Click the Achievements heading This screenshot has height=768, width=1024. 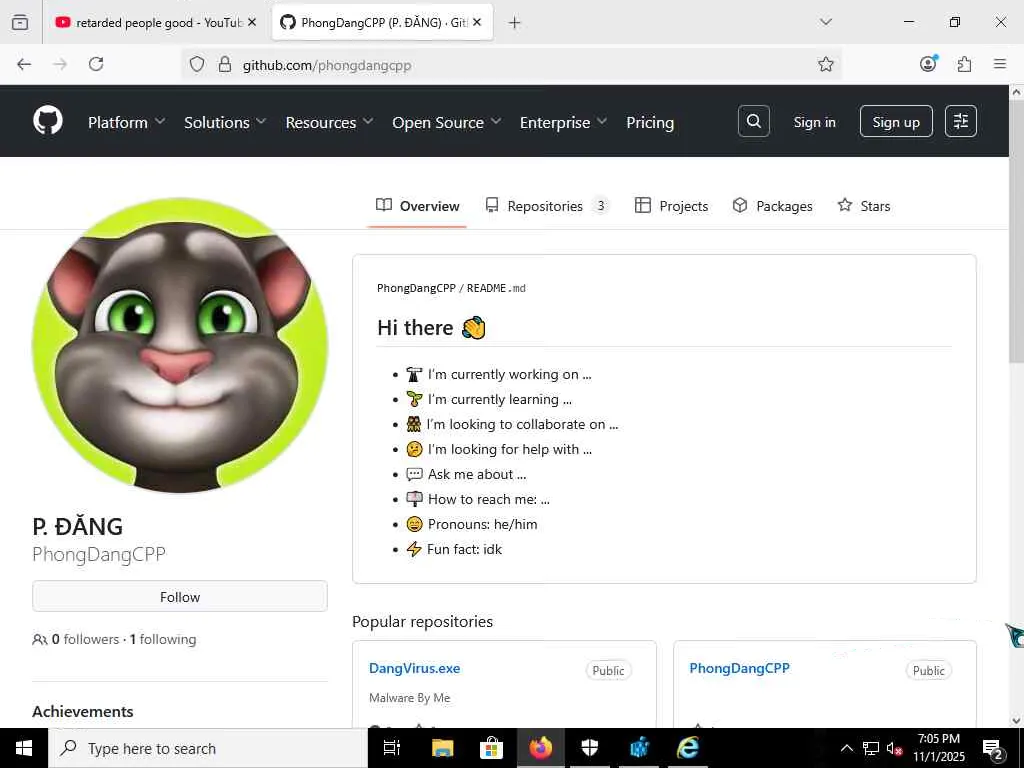click(83, 711)
